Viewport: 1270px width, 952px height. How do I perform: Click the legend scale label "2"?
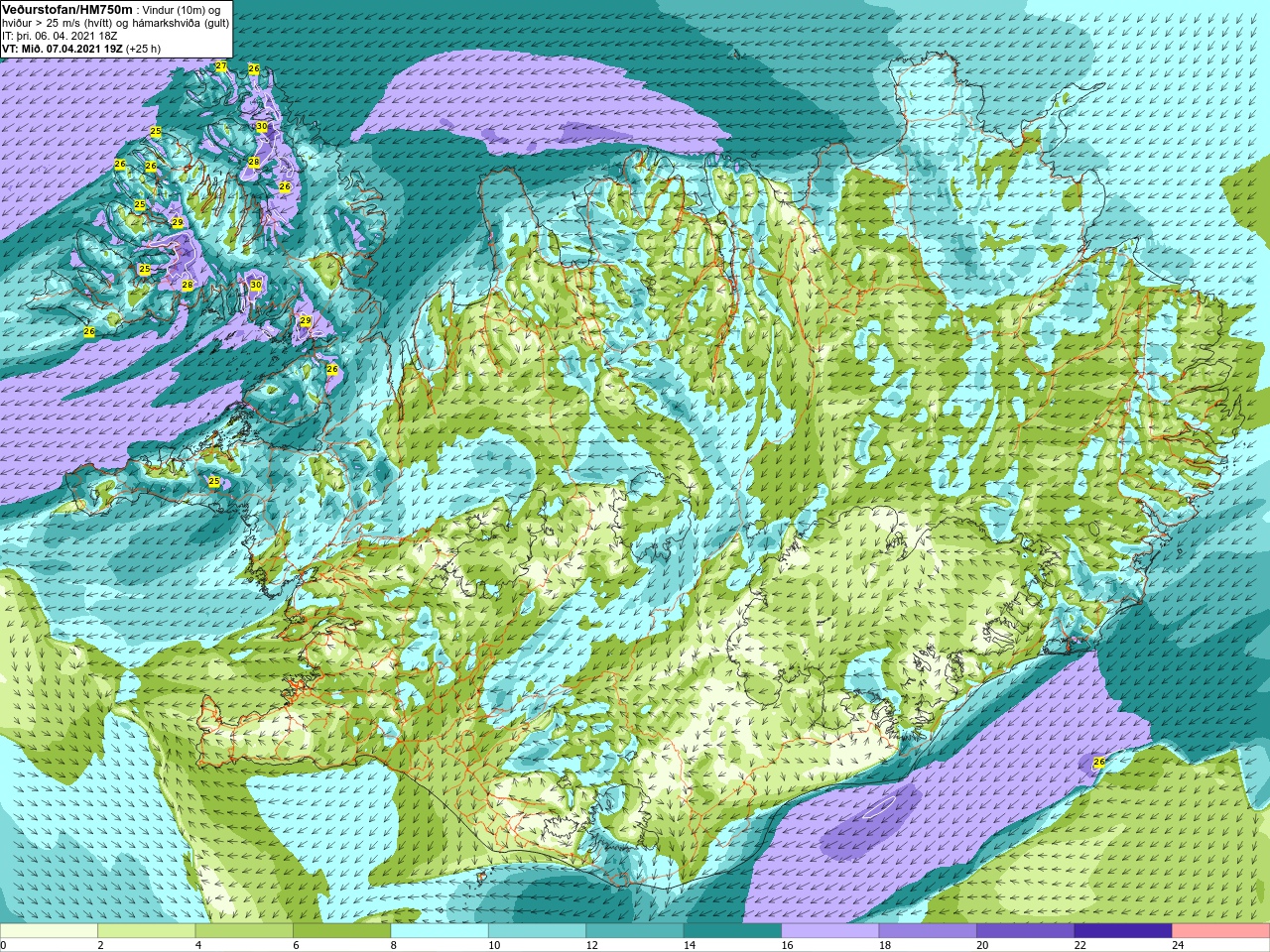pos(100,945)
